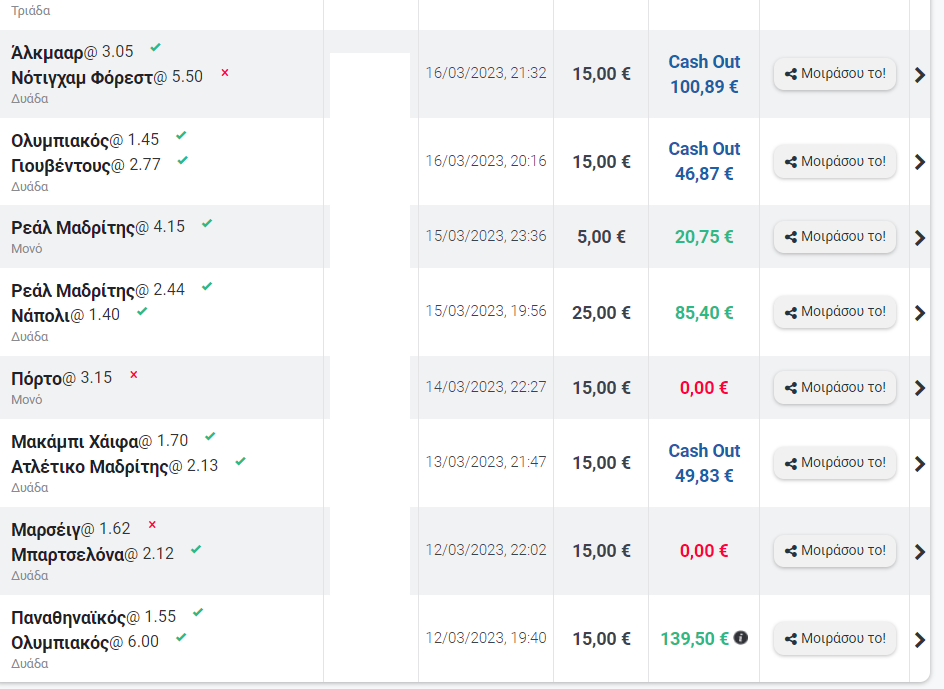The height and width of the screenshot is (689, 944).
Task: Select the date 16/03/2023, 21:32
Action: (486, 73)
